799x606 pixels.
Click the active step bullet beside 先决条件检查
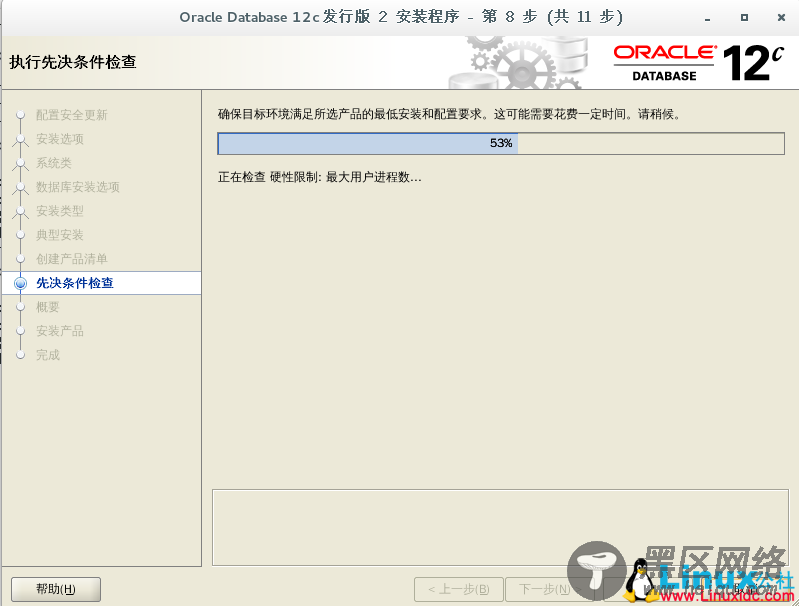[20, 283]
